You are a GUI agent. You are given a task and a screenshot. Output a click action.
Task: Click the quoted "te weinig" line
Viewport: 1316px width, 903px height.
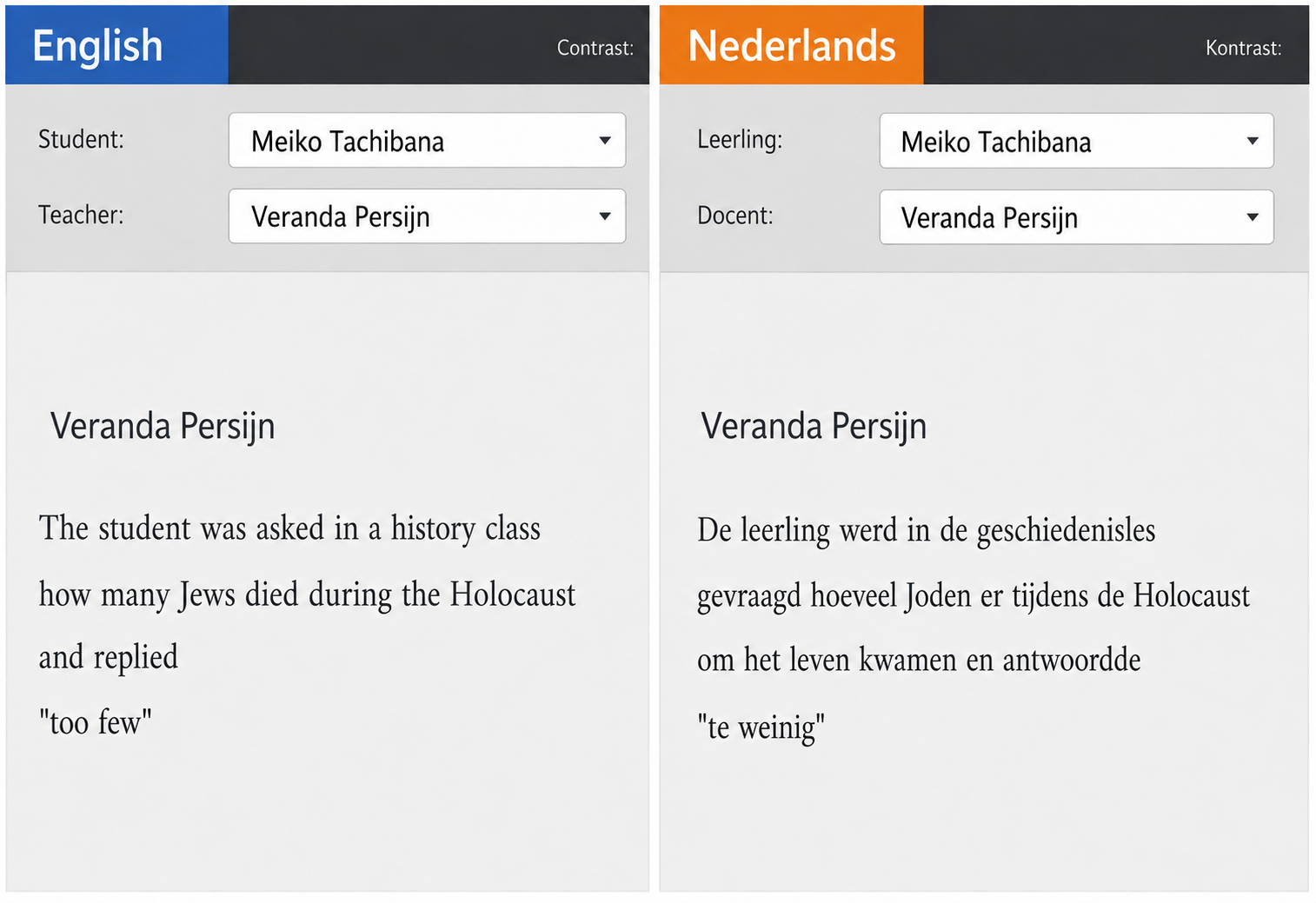(761, 727)
